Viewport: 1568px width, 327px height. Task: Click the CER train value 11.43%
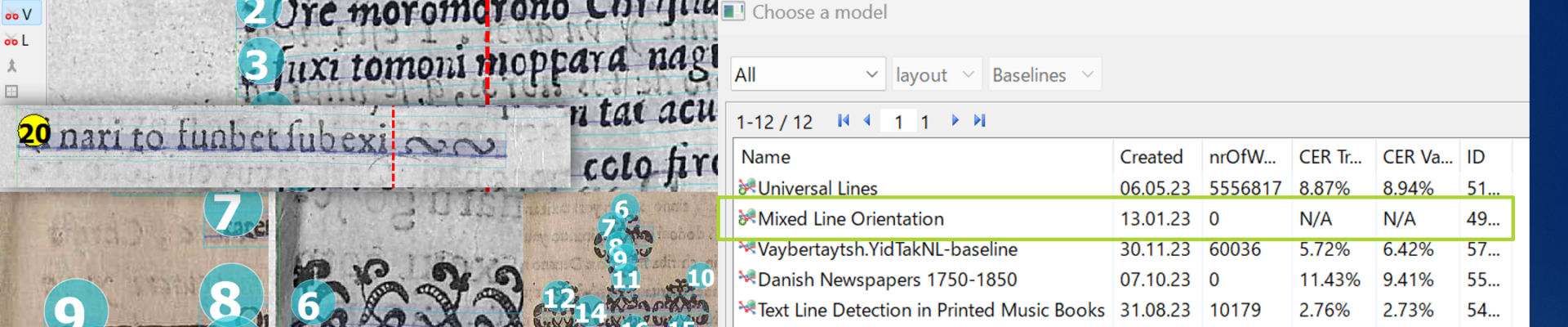pyautogui.click(x=1330, y=280)
